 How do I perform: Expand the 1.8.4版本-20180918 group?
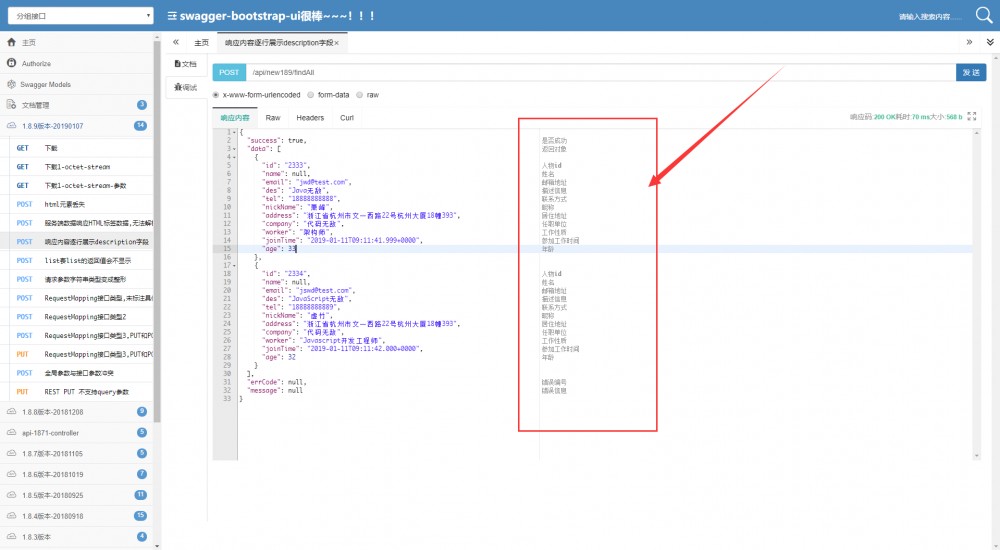coord(77,516)
